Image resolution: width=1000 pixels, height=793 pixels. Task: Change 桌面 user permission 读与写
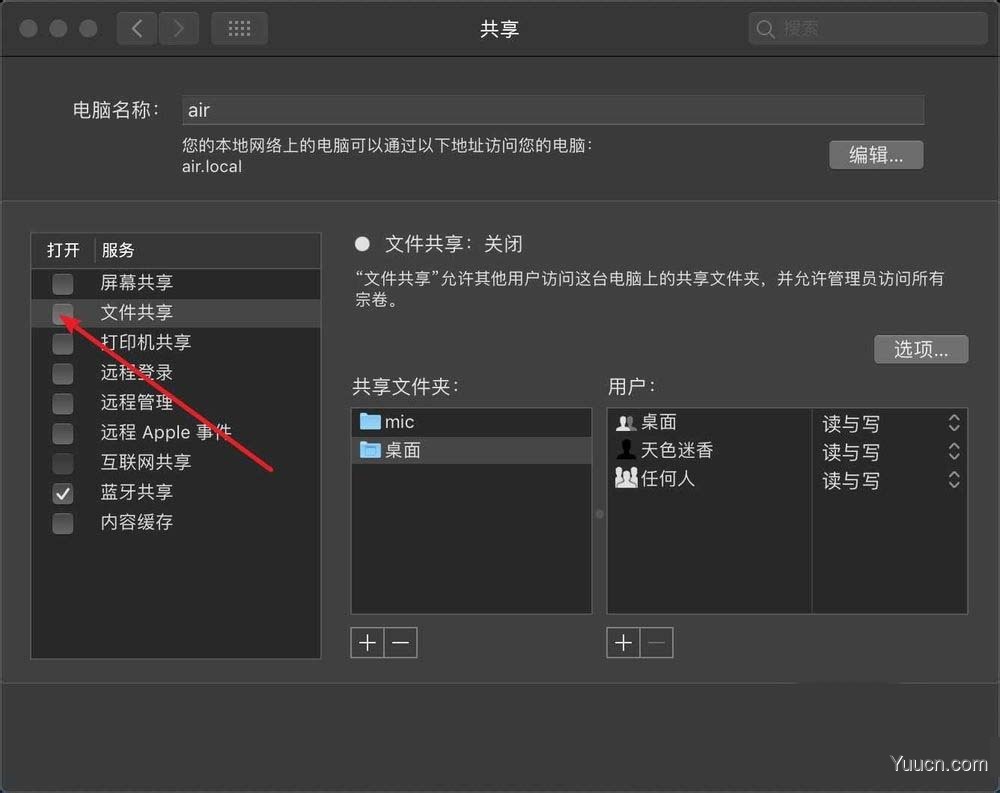tap(851, 424)
